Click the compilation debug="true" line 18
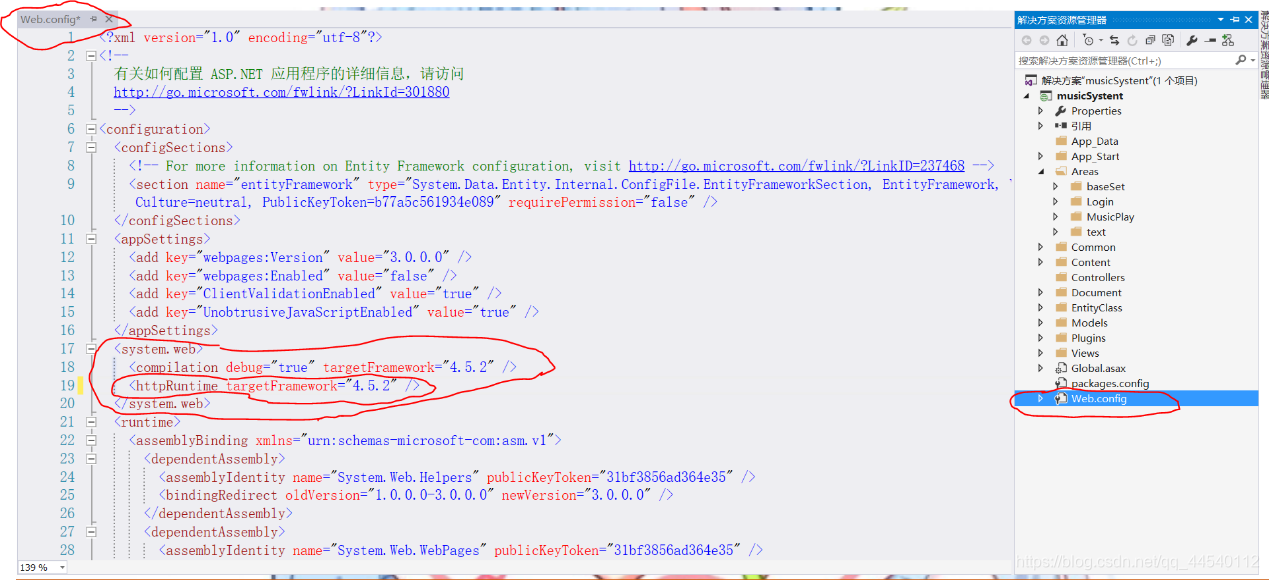 coord(323,367)
